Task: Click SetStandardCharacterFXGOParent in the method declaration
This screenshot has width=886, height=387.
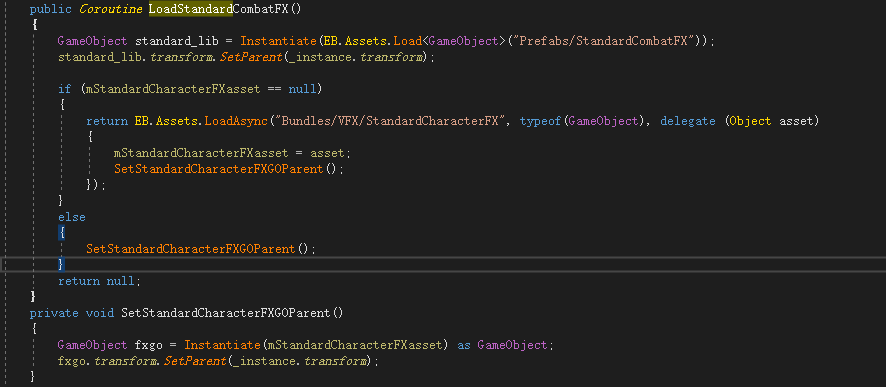Action: pyautogui.click(x=225, y=312)
